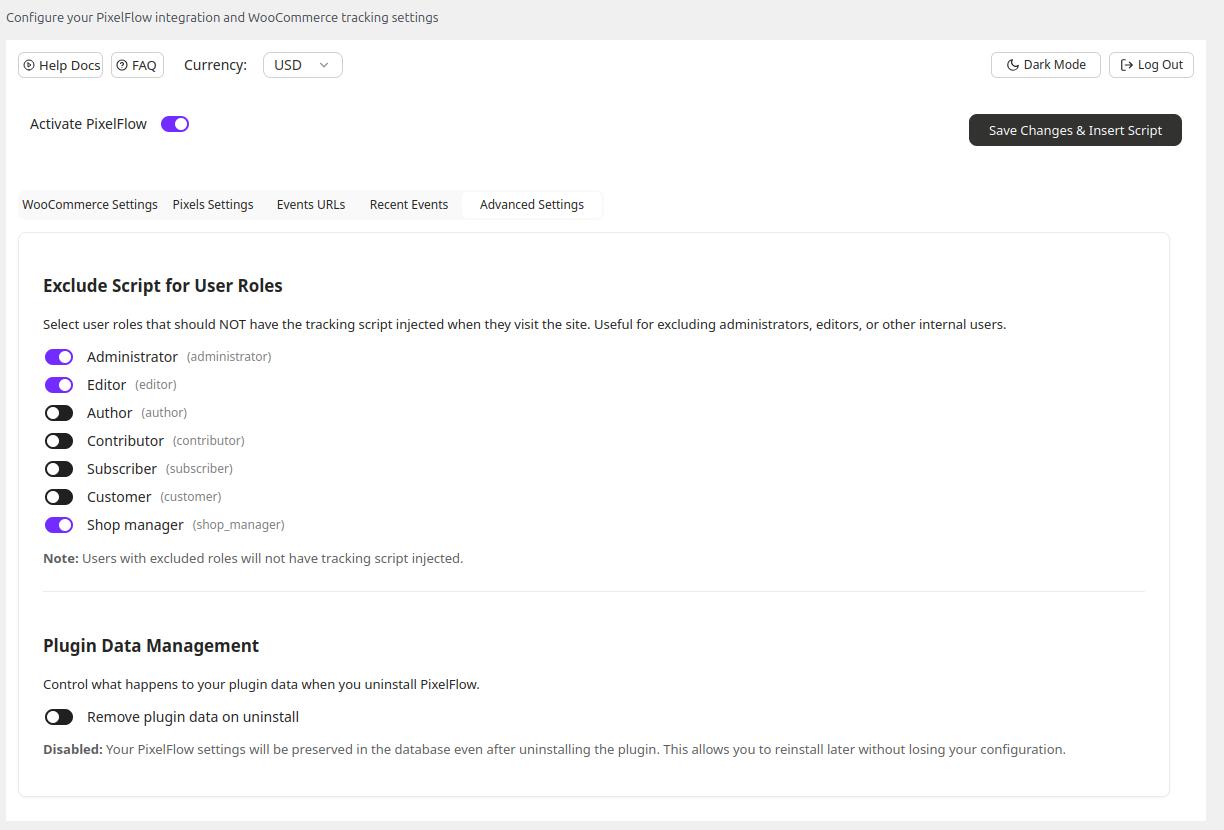Click the Log Out arrow icon
The width and height of the screenshot is (1224, 830).
[x=1127, y=65]
